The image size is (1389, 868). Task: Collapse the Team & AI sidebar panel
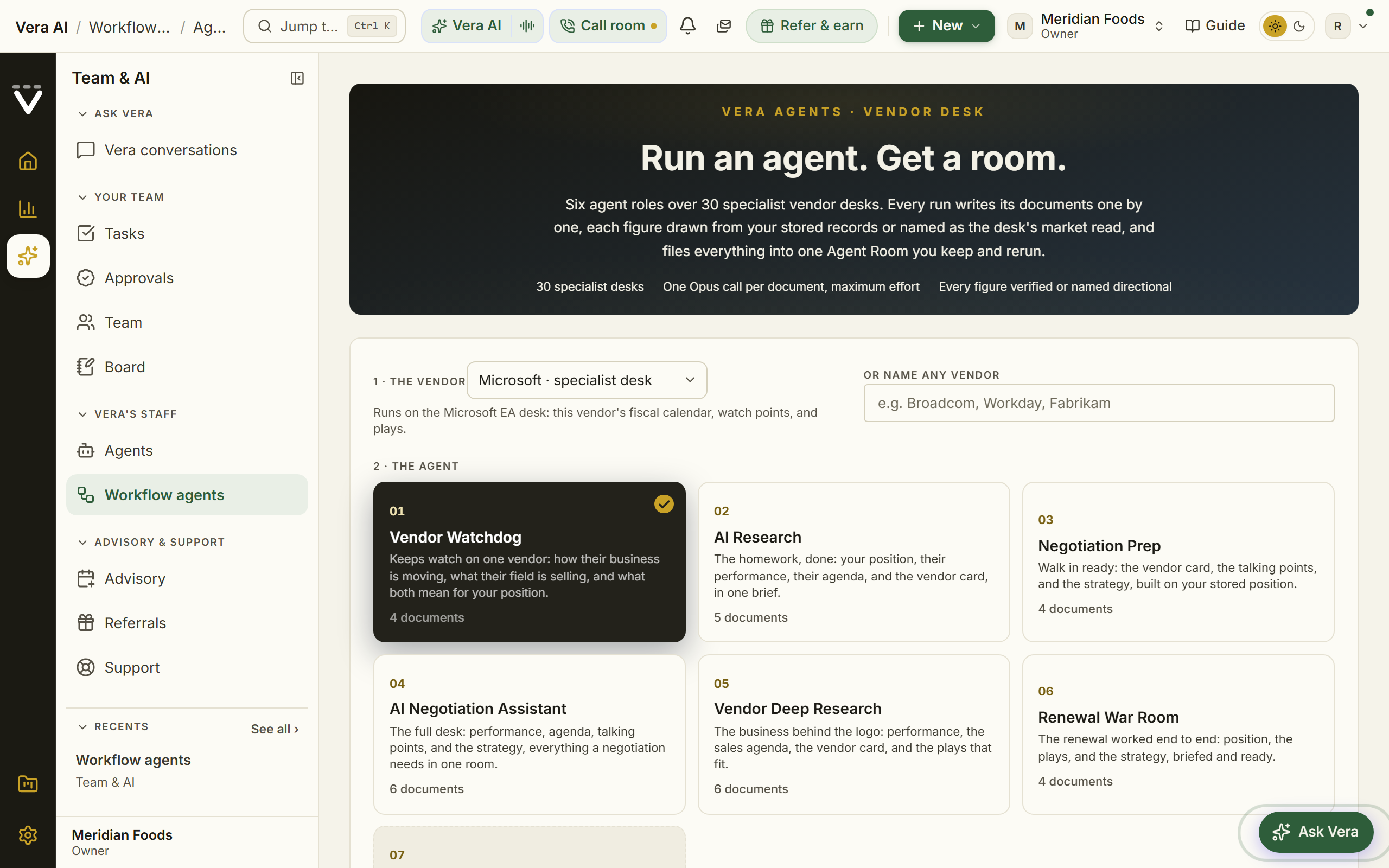297,78
